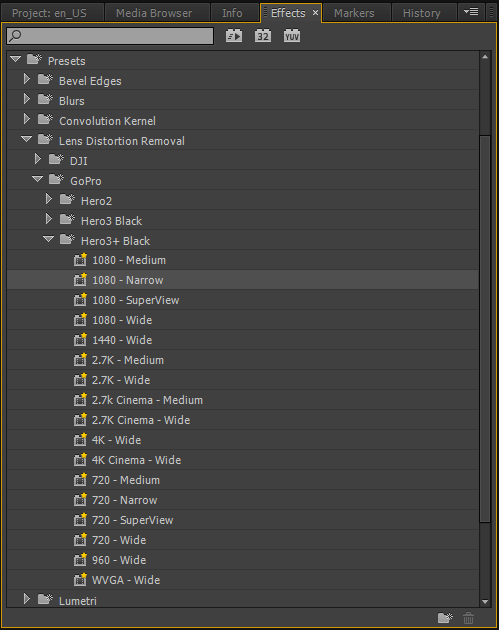499x630 pixels.
Task: Click the 4K - Wide preset icon
Action: (80, 440)
